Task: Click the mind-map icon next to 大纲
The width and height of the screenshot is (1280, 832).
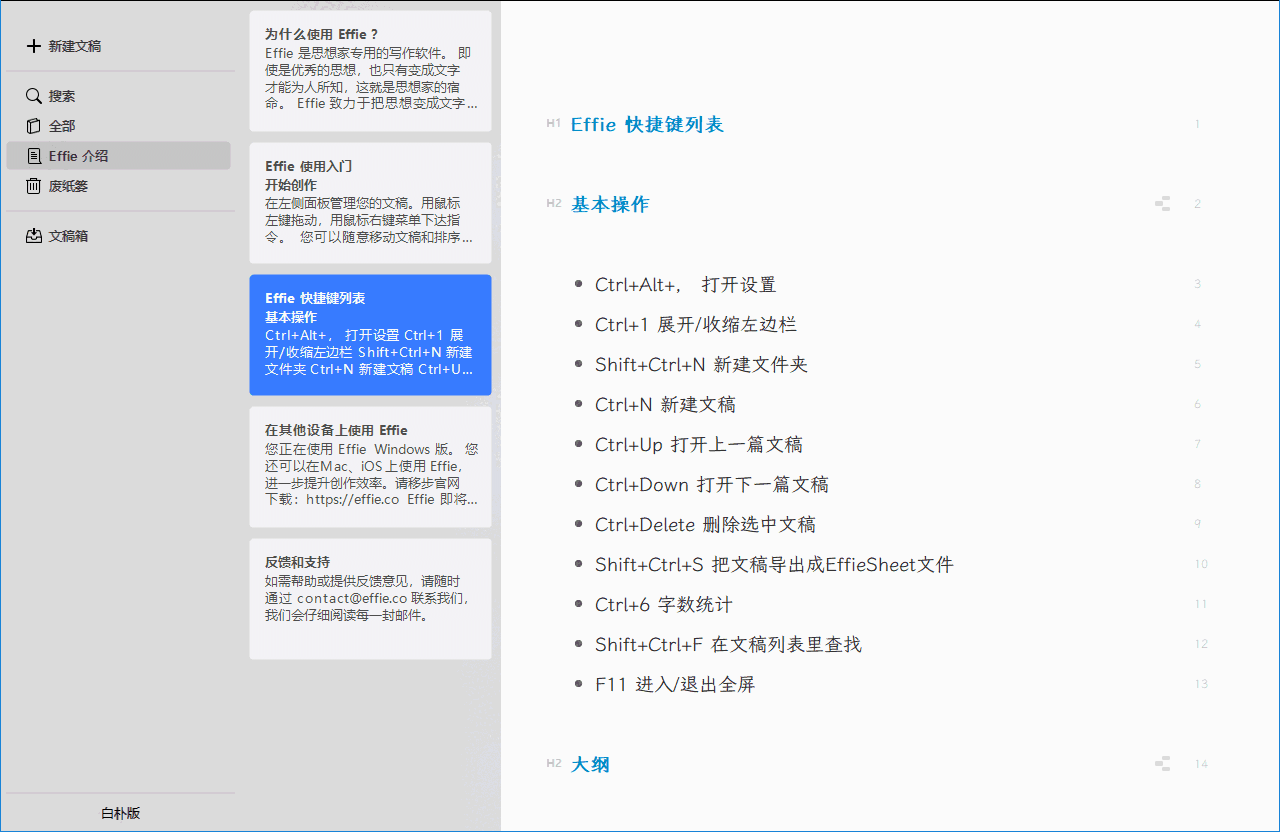Action: (1162, 763)
